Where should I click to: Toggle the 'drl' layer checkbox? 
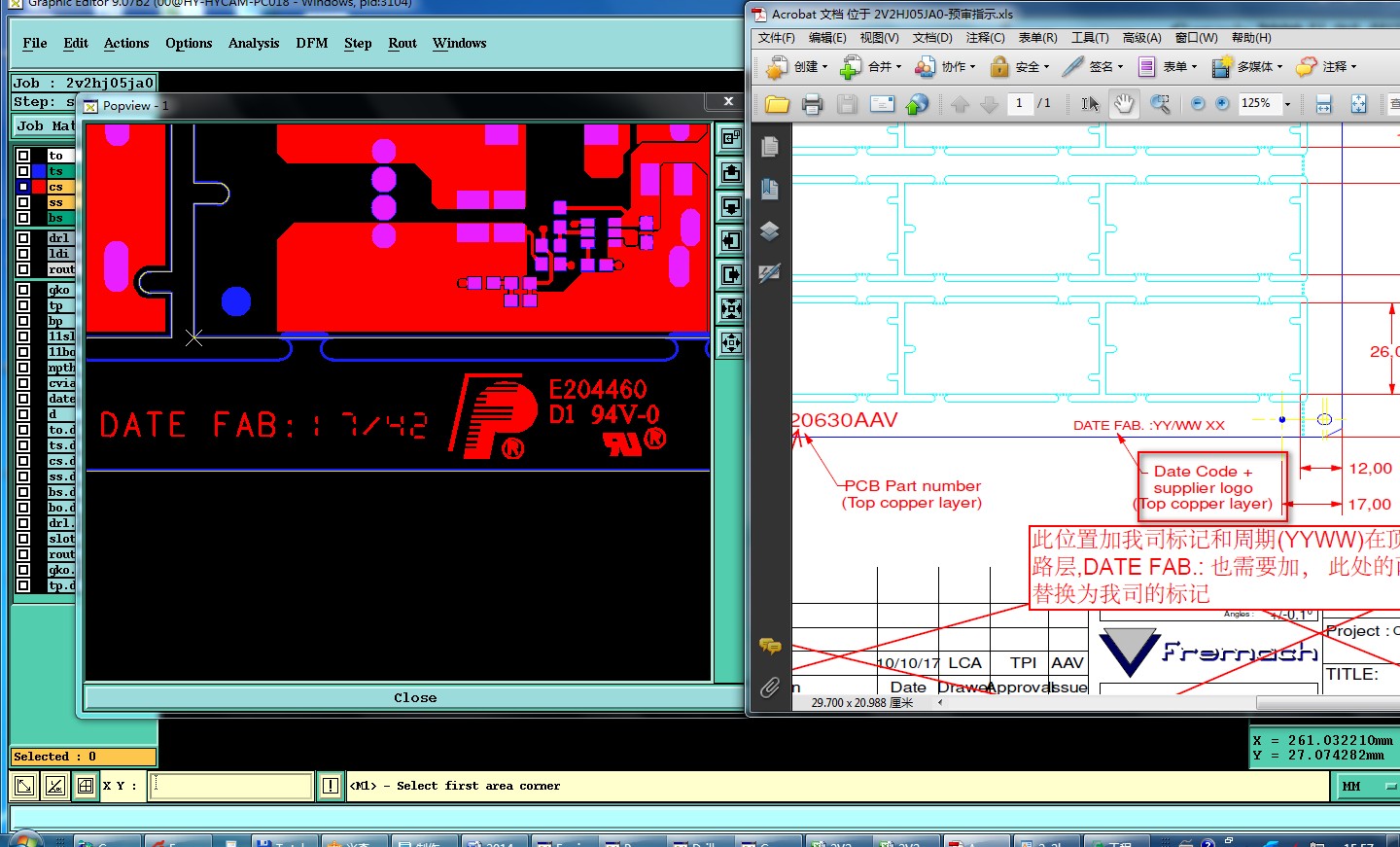point(23,238)
